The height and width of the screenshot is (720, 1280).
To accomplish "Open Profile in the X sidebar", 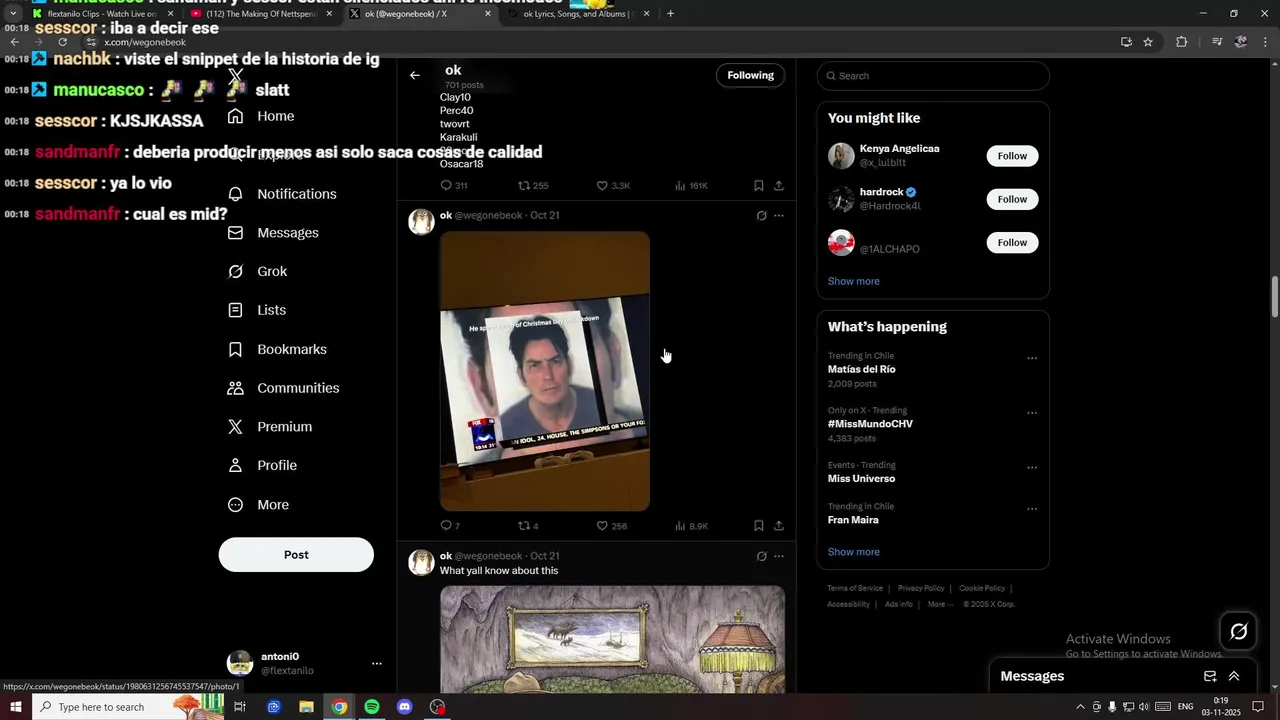I will click(x=262, y=466).
